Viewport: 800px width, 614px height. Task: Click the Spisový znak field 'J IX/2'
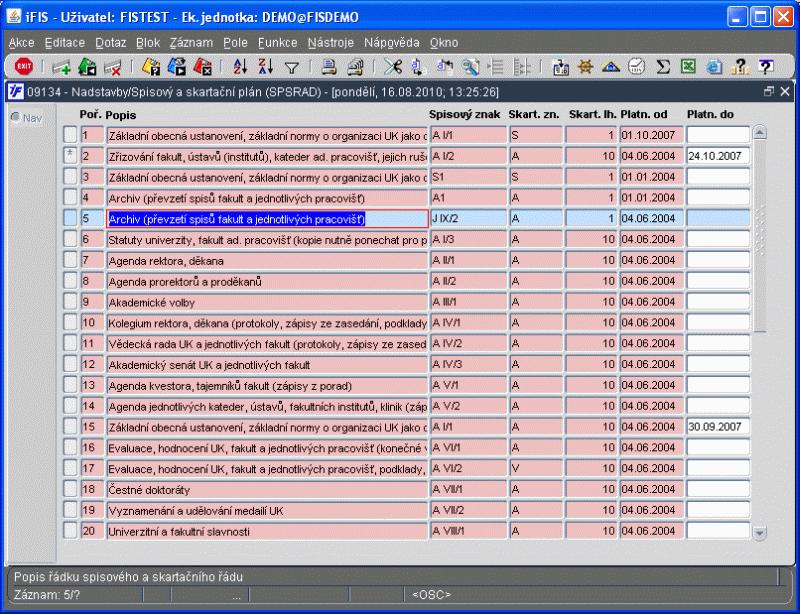pyautogui.click(x=468, y=218)
